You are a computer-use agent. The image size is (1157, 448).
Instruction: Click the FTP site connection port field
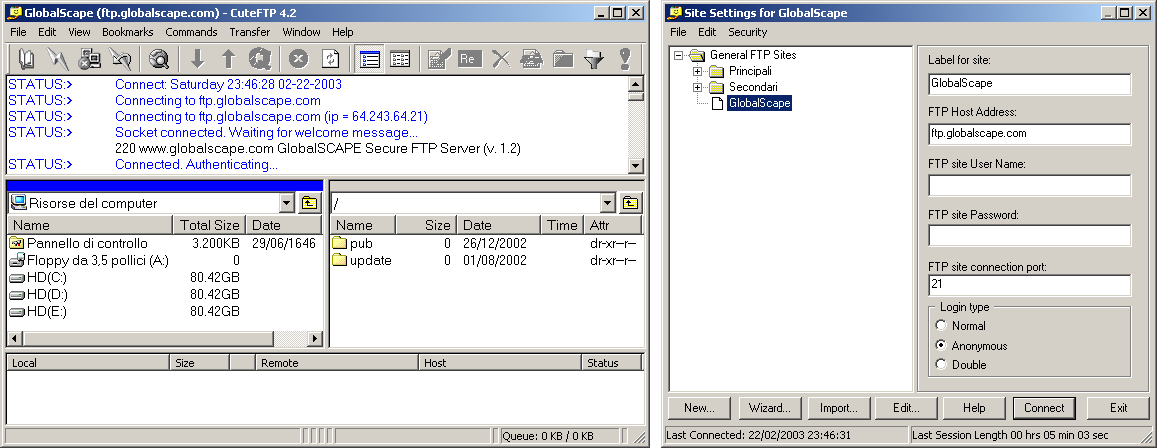pos(1029,285)
